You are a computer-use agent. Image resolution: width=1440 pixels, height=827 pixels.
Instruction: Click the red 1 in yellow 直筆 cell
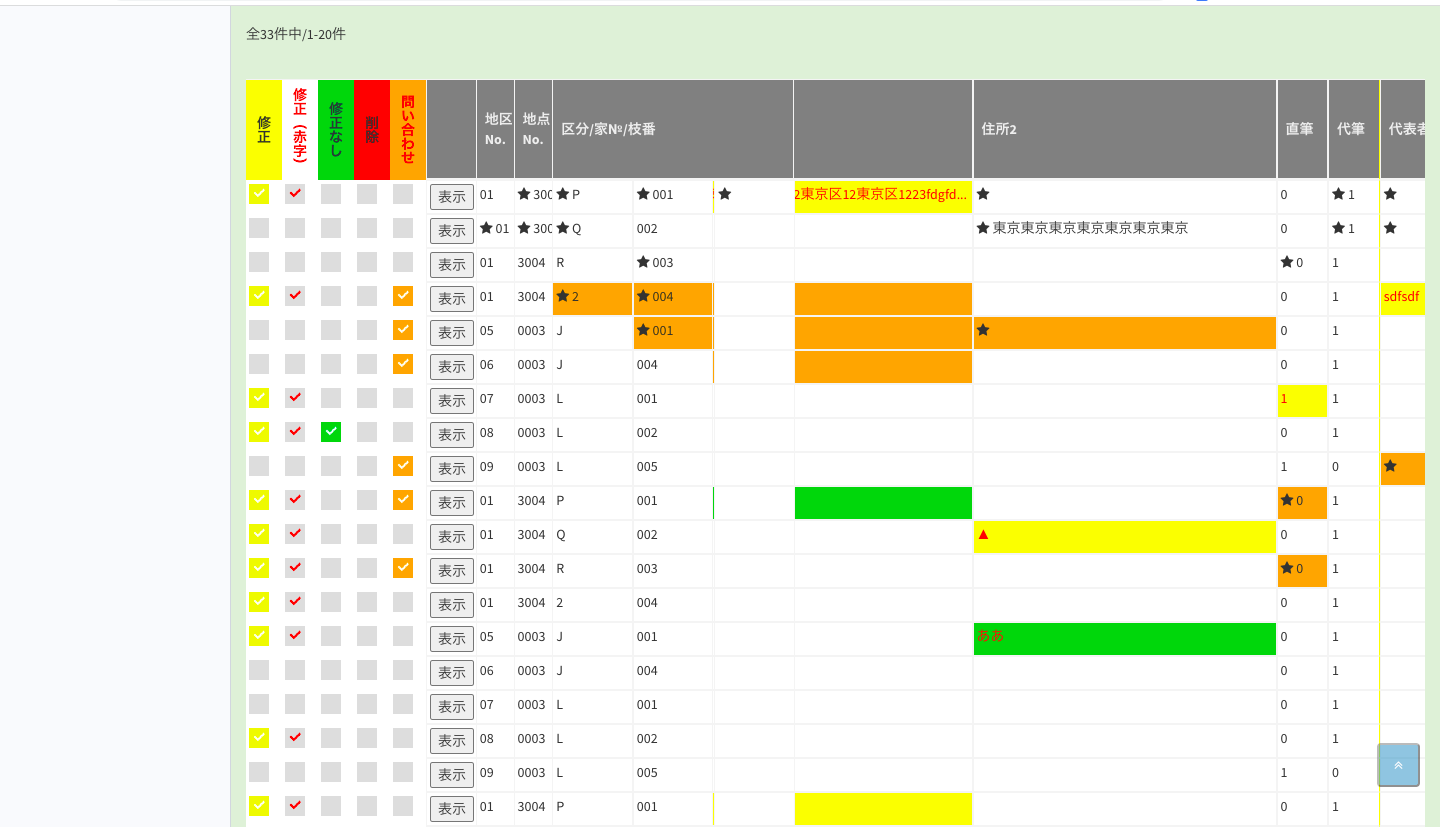tap(1285, 399)
